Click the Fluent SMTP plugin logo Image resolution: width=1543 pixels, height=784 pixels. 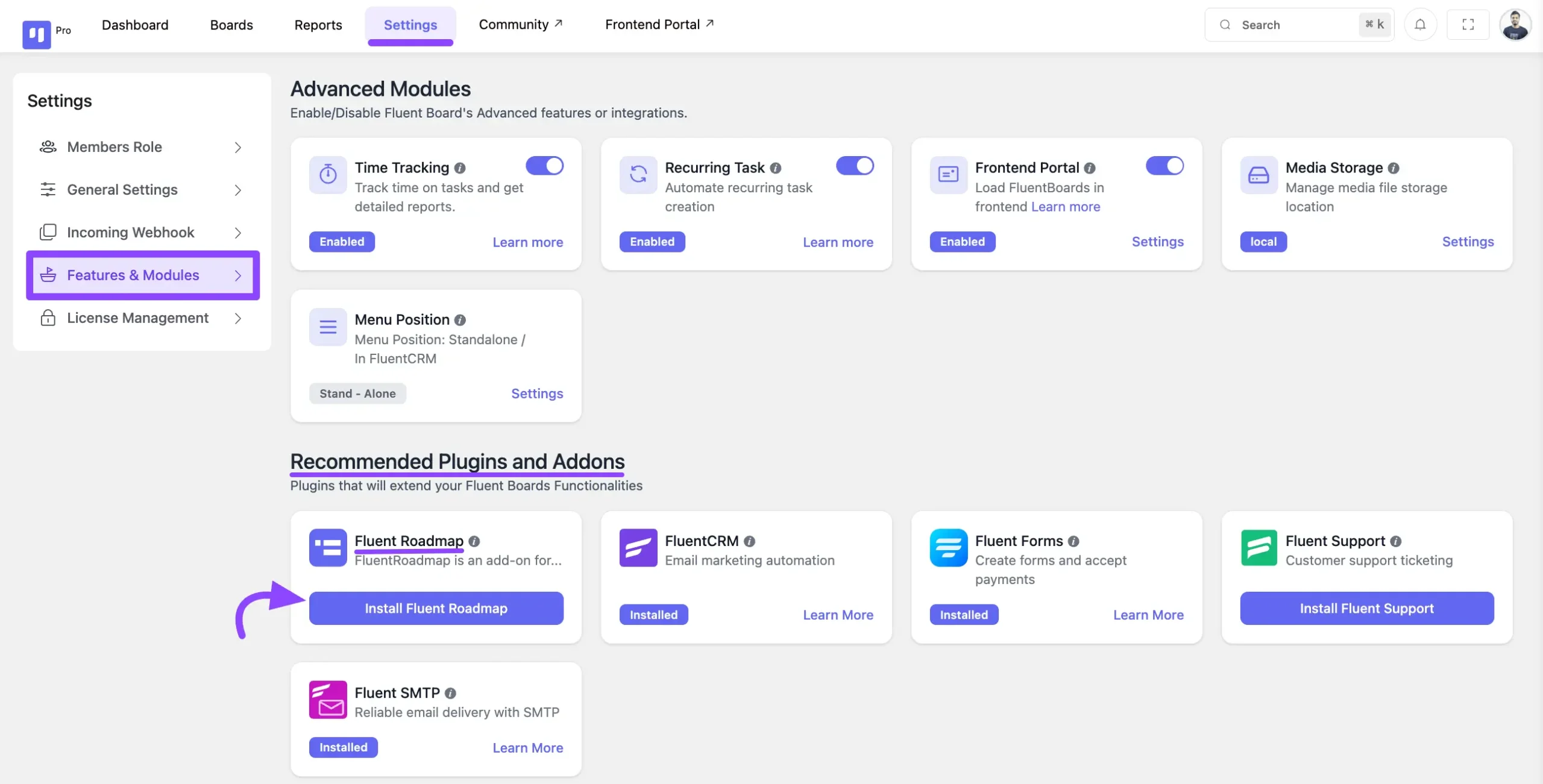click(328, 700)
